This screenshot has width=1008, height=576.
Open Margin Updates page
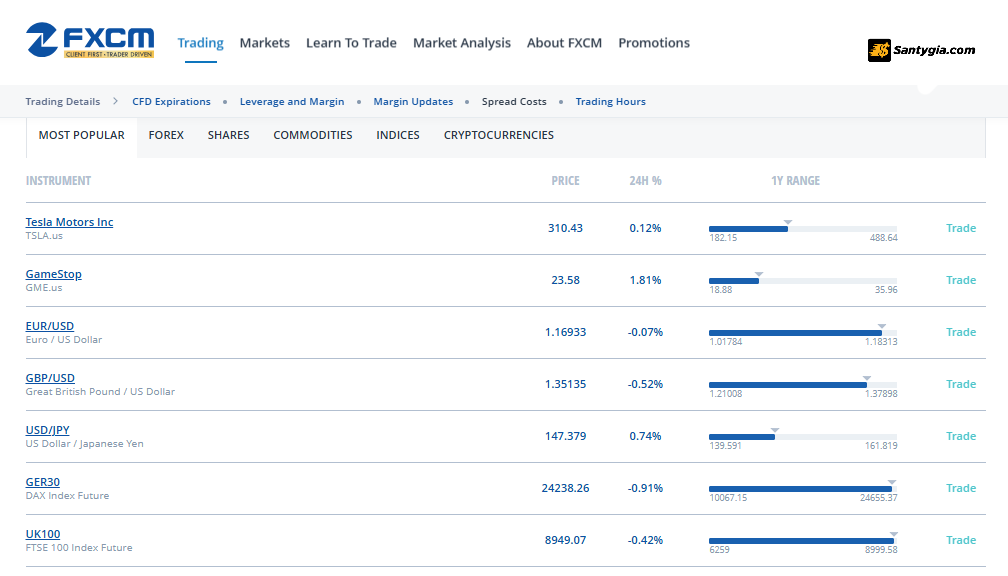pos(413,102)
